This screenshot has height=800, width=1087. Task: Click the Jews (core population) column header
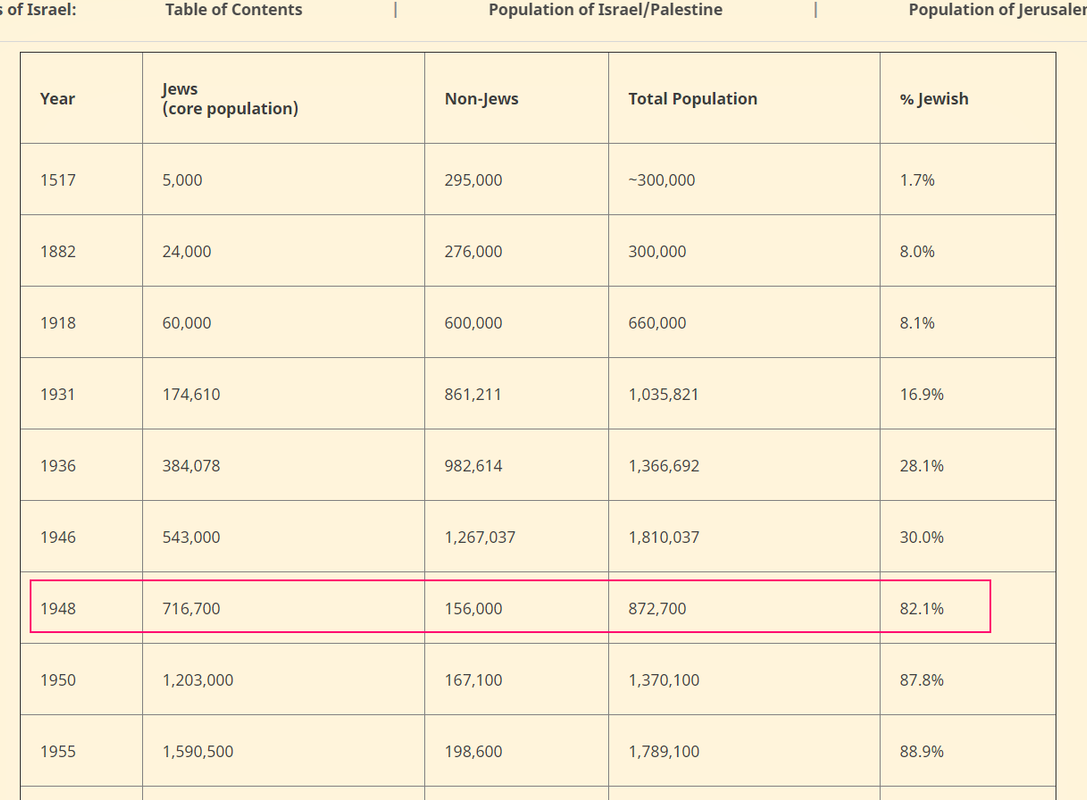click(x=284, y=98)
